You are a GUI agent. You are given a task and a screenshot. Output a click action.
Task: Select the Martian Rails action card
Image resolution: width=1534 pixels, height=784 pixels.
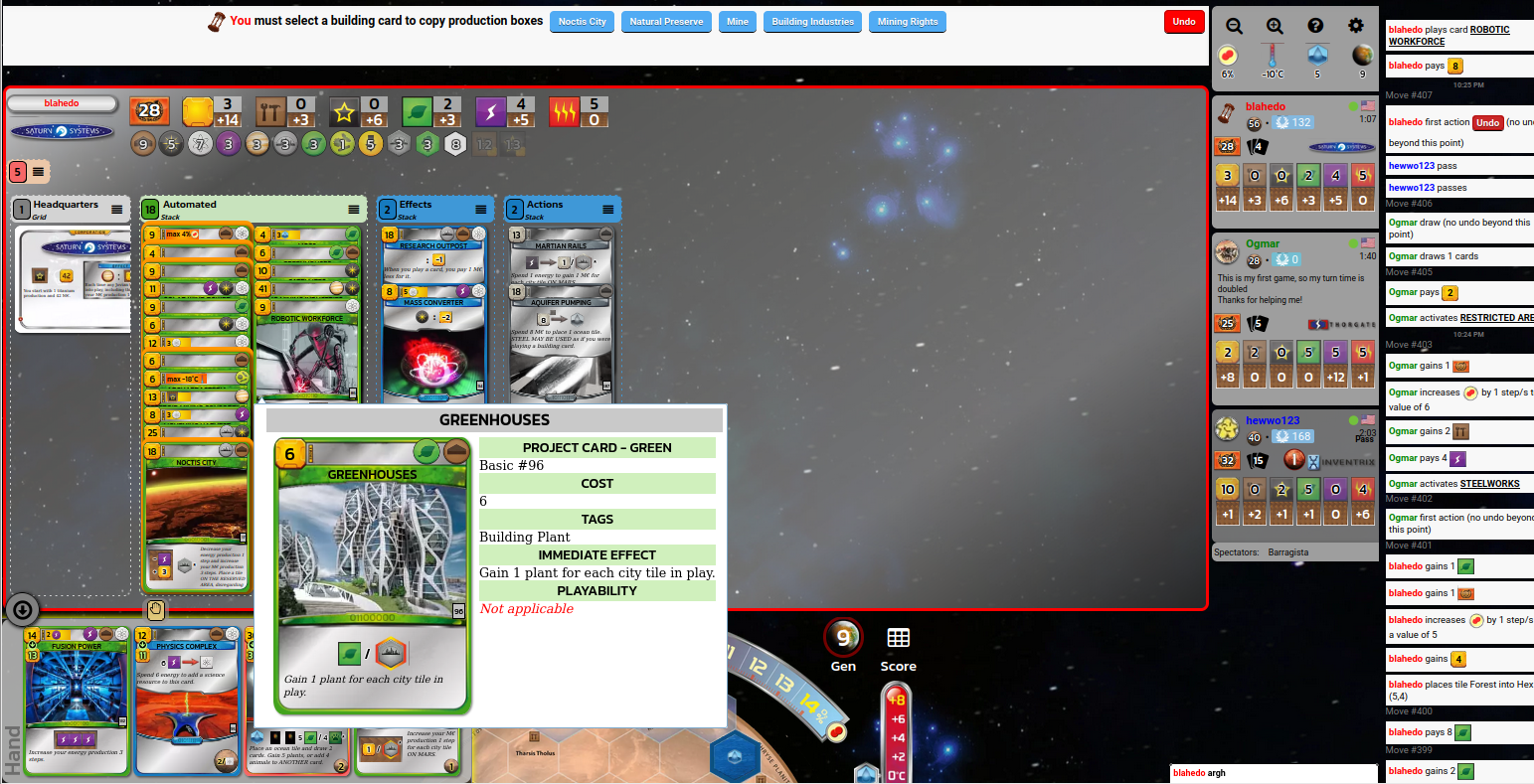coord(562,253)
